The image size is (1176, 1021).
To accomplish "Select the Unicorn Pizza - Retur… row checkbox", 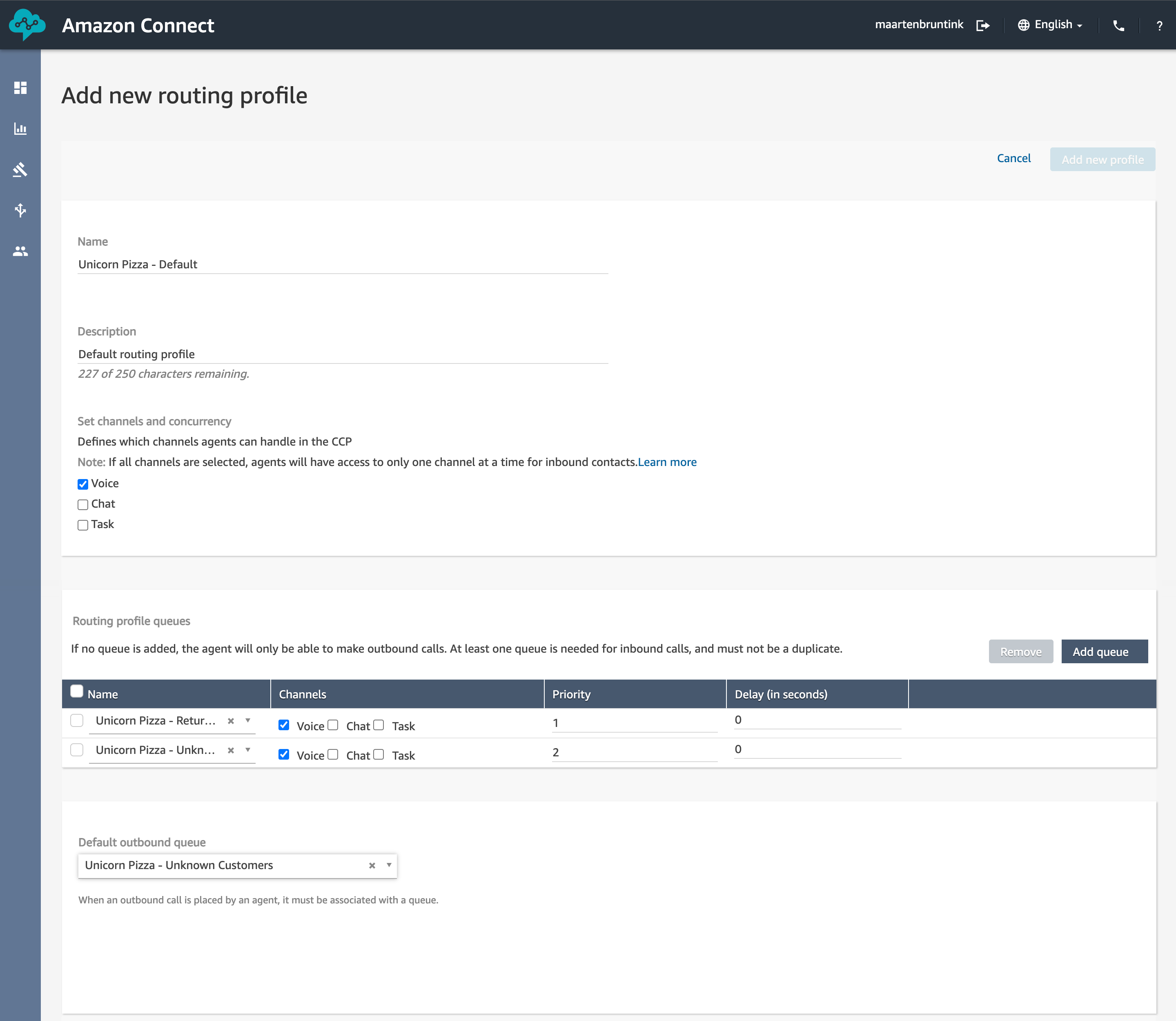I will [x=77, y=720].
